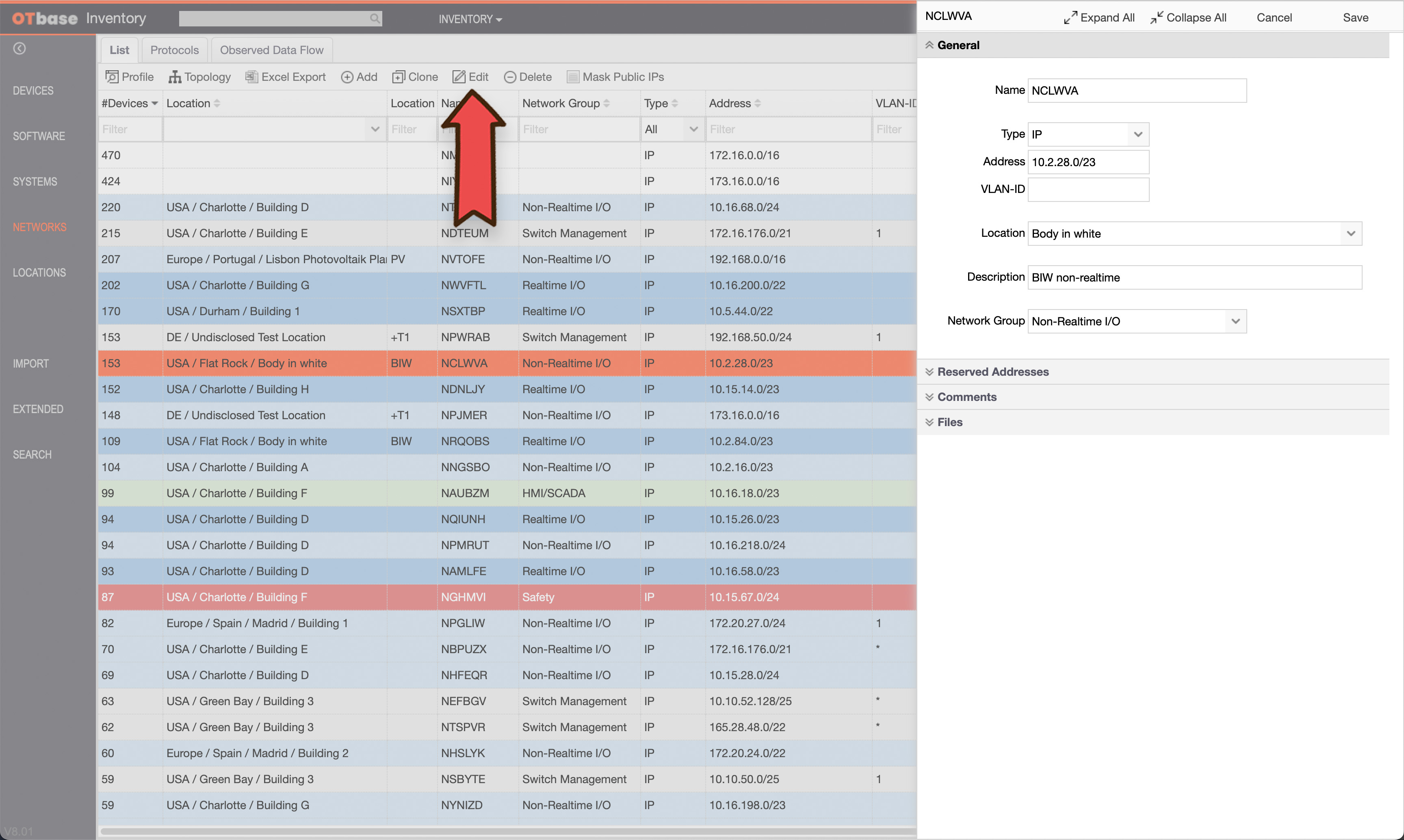Click the VLAN-ID input field
Screen dimensions: 1404x840
tap(1088, 190)
